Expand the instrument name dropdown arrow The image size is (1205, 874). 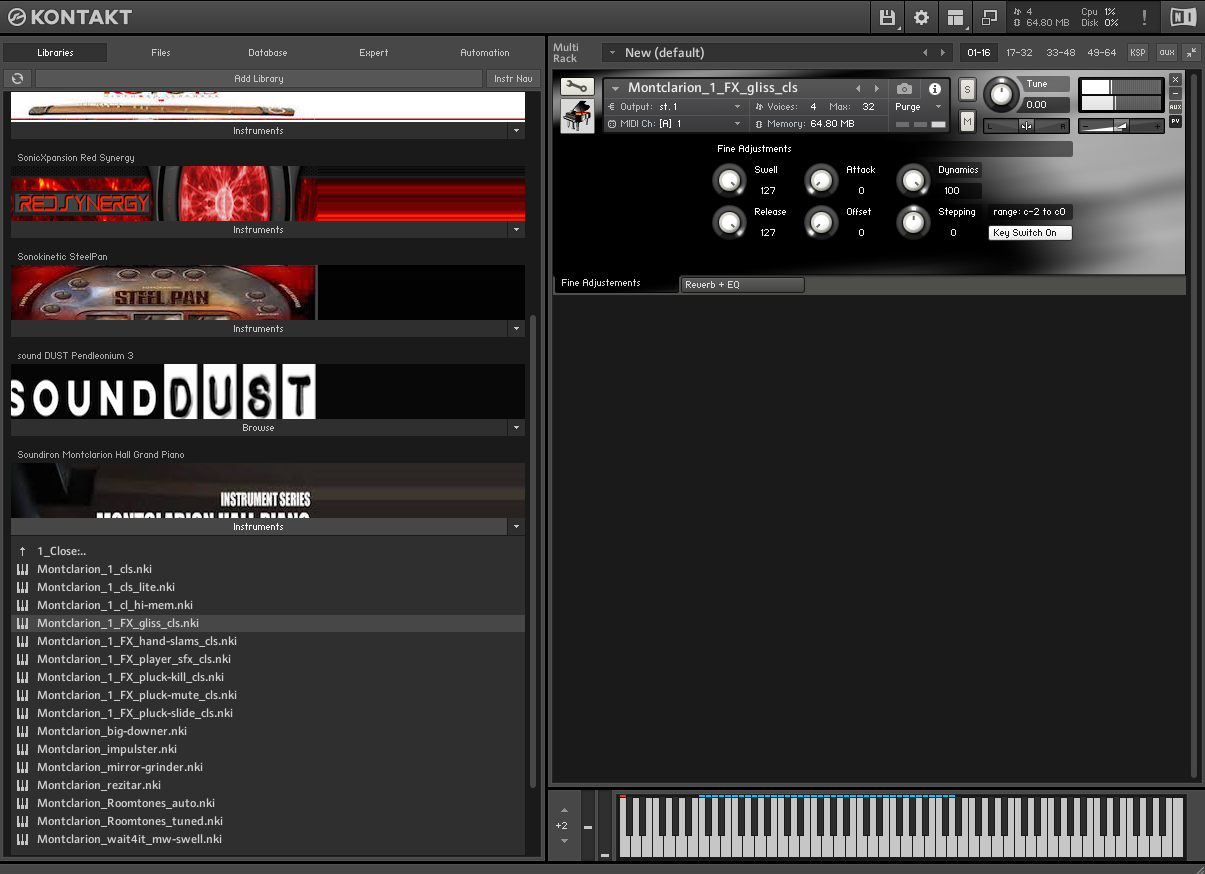tap(616, 88)
